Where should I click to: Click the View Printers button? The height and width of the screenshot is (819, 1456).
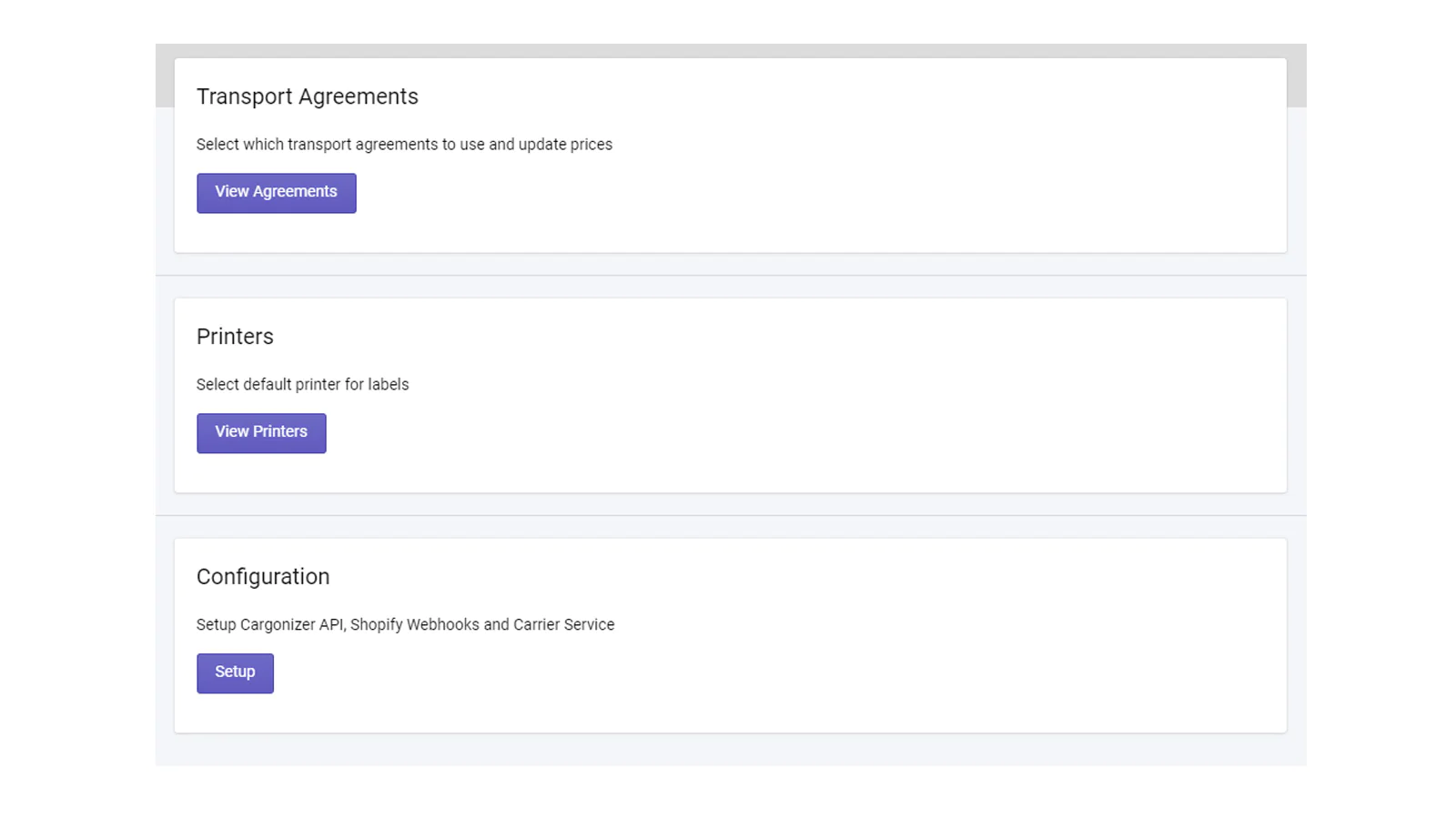pyautogui.click(x=261, y=433)
